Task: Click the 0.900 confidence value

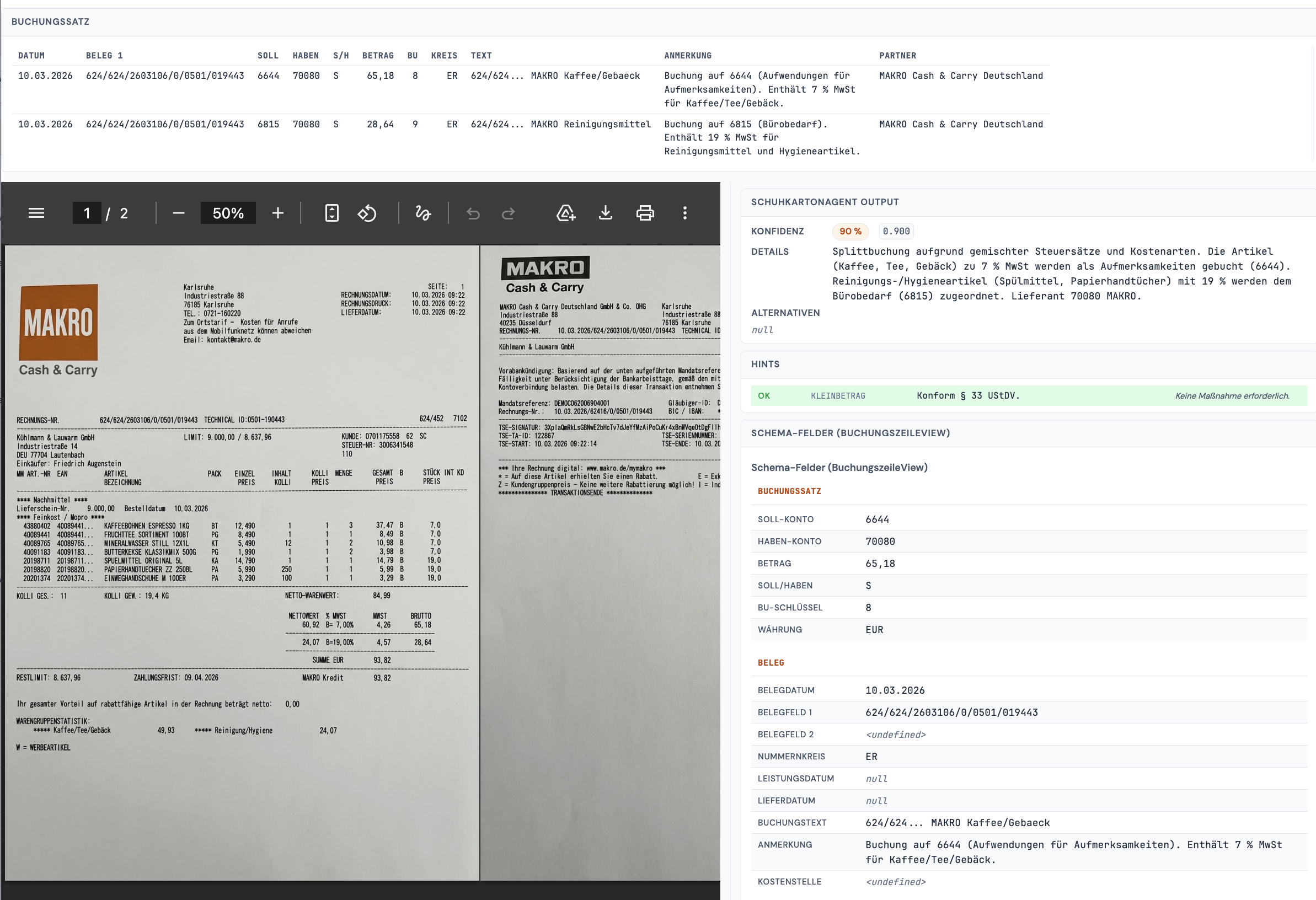Action: (896, 231)
